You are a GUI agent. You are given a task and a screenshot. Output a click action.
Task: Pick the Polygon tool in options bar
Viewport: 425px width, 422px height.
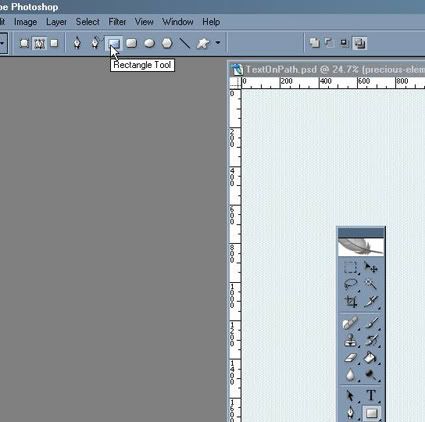click(x=167, y=43)
